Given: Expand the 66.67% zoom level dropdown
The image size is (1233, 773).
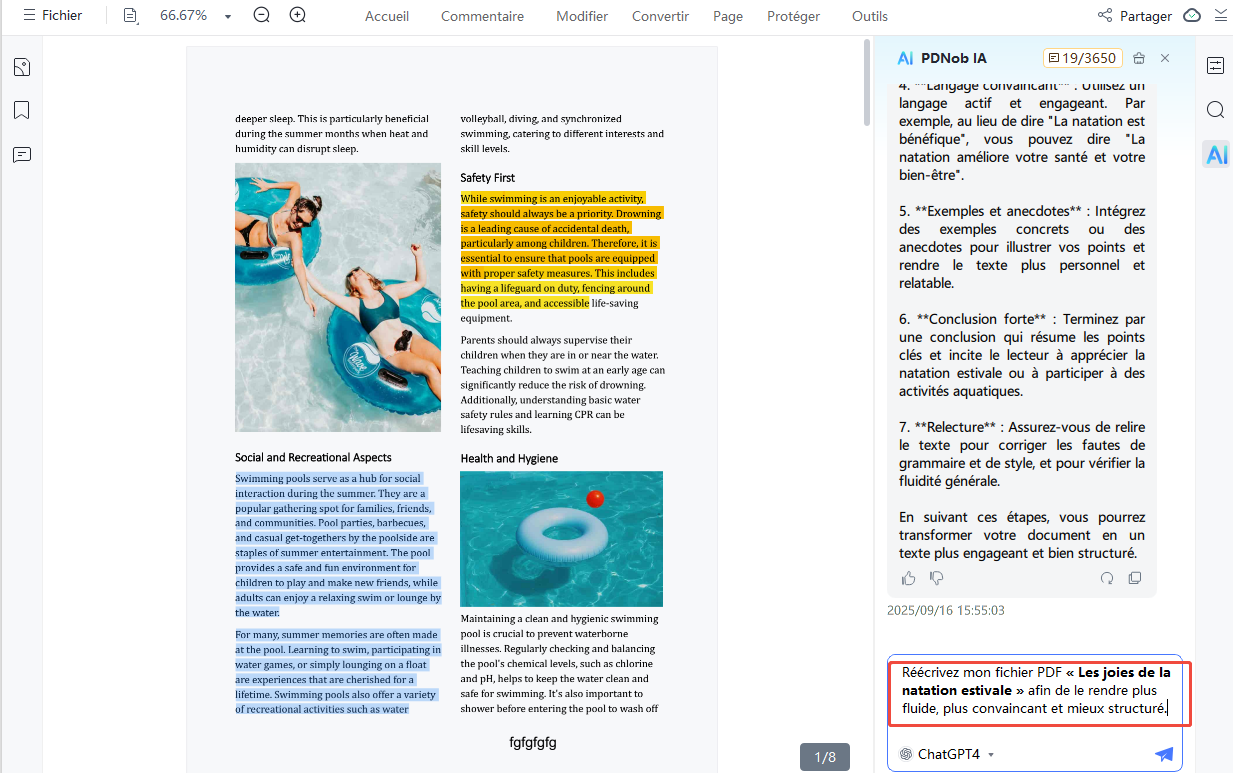Looking at the screenshot, I should tap(228, 16).
